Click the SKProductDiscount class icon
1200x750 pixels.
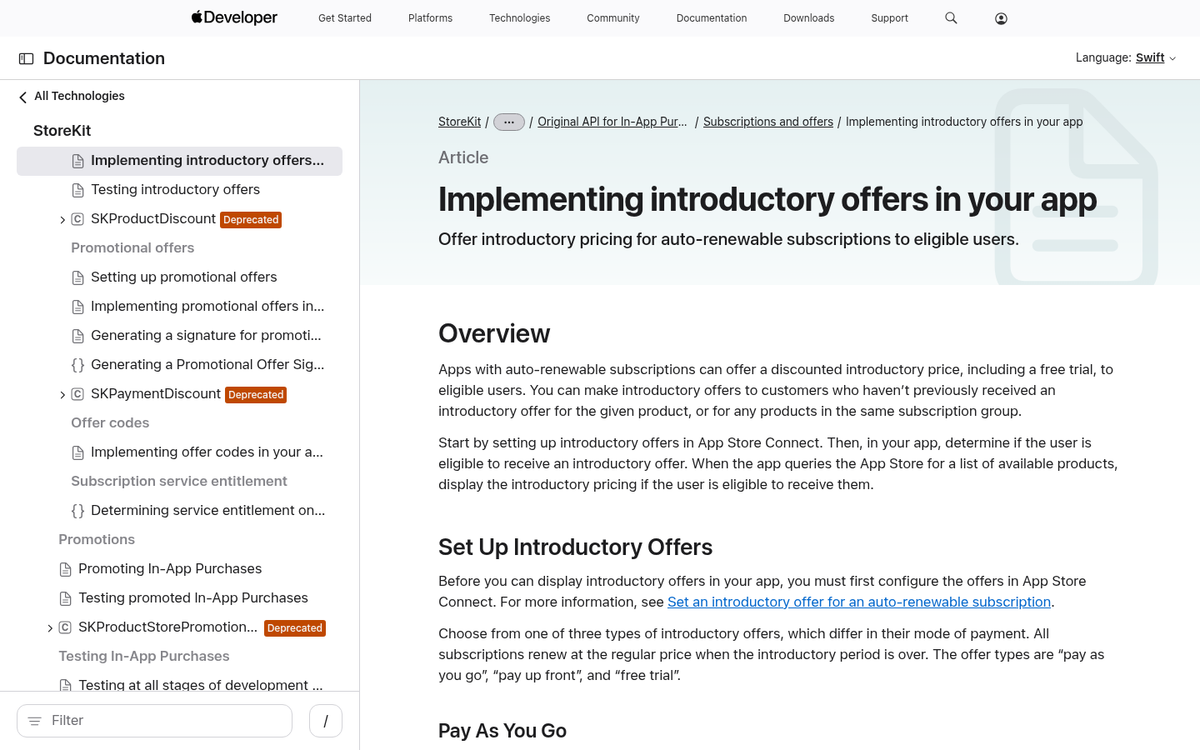pyautogui.click(x=78, y=219)
